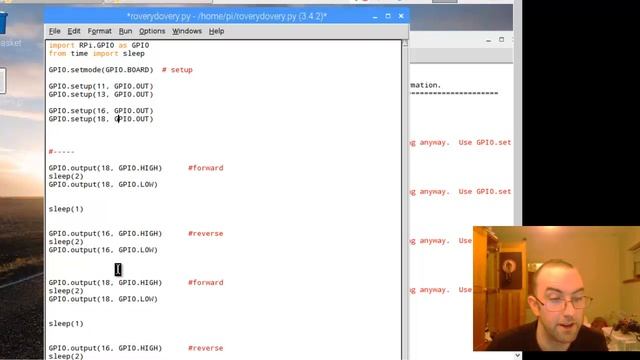Click the '#-----' comment line
The height and width of the screenshot is (360, 640).
pos(61,151)
